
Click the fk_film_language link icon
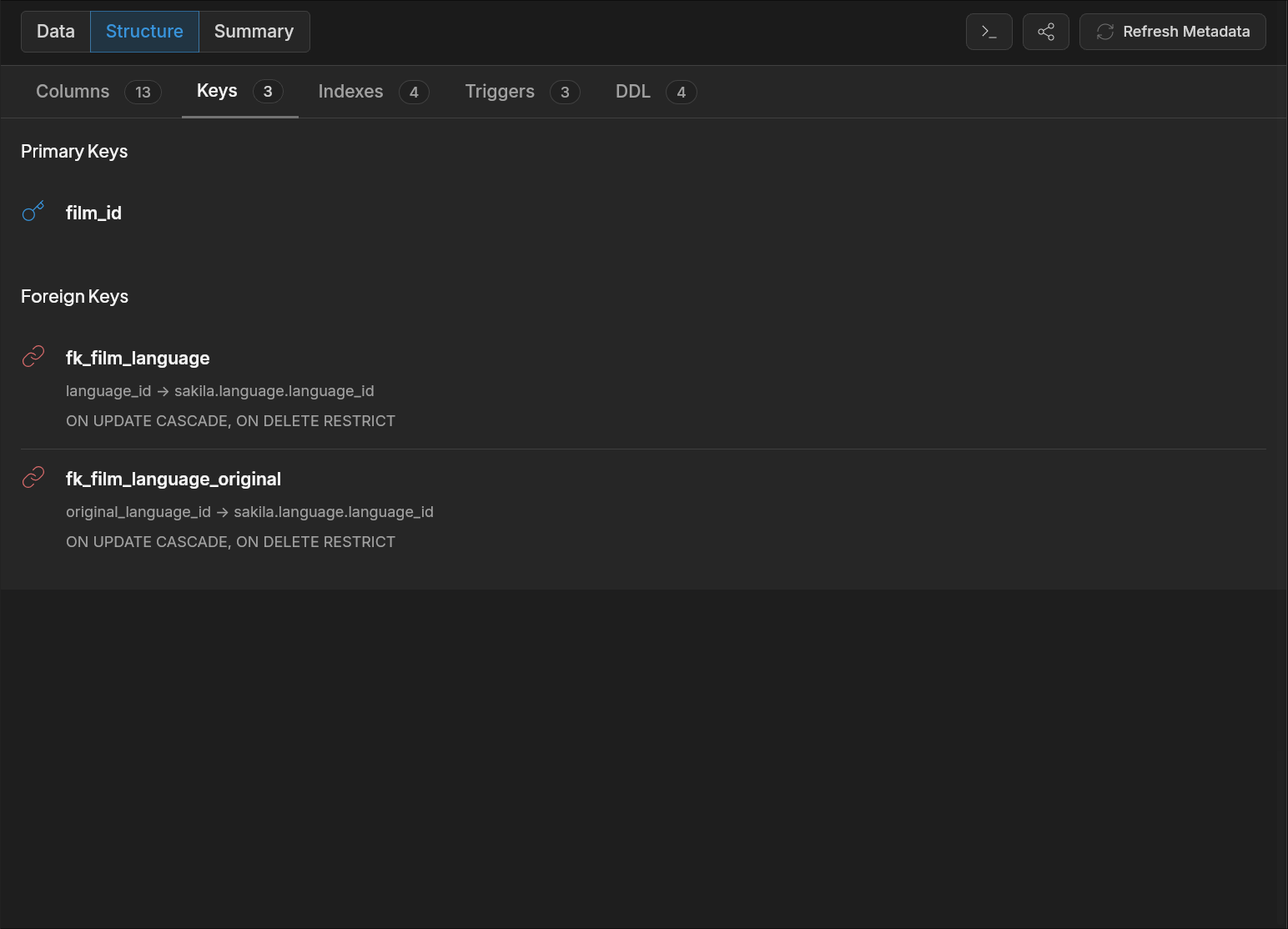pos(33,357)
